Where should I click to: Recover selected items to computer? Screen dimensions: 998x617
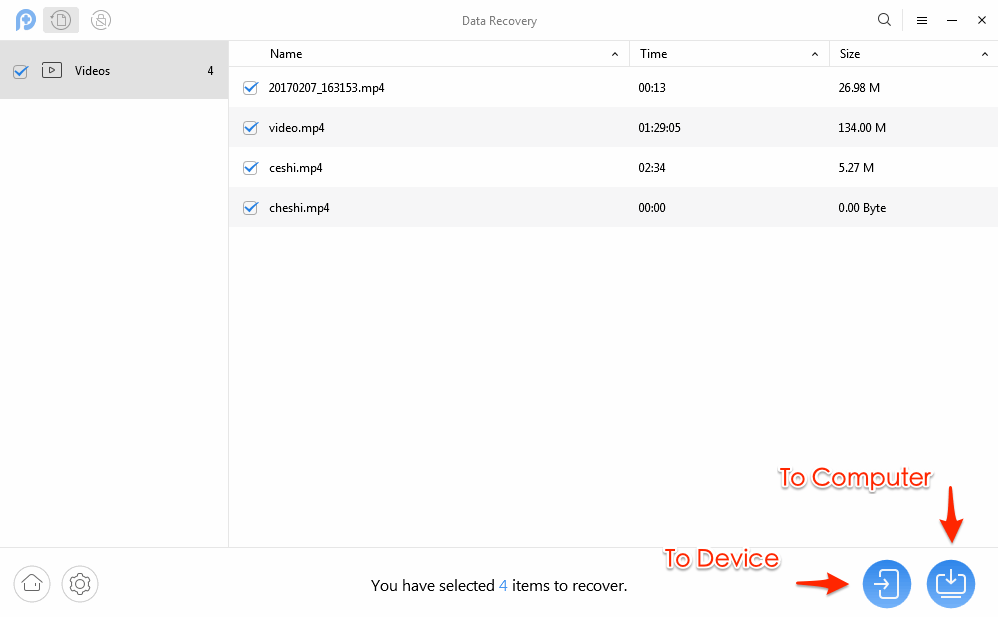[950, 583]
